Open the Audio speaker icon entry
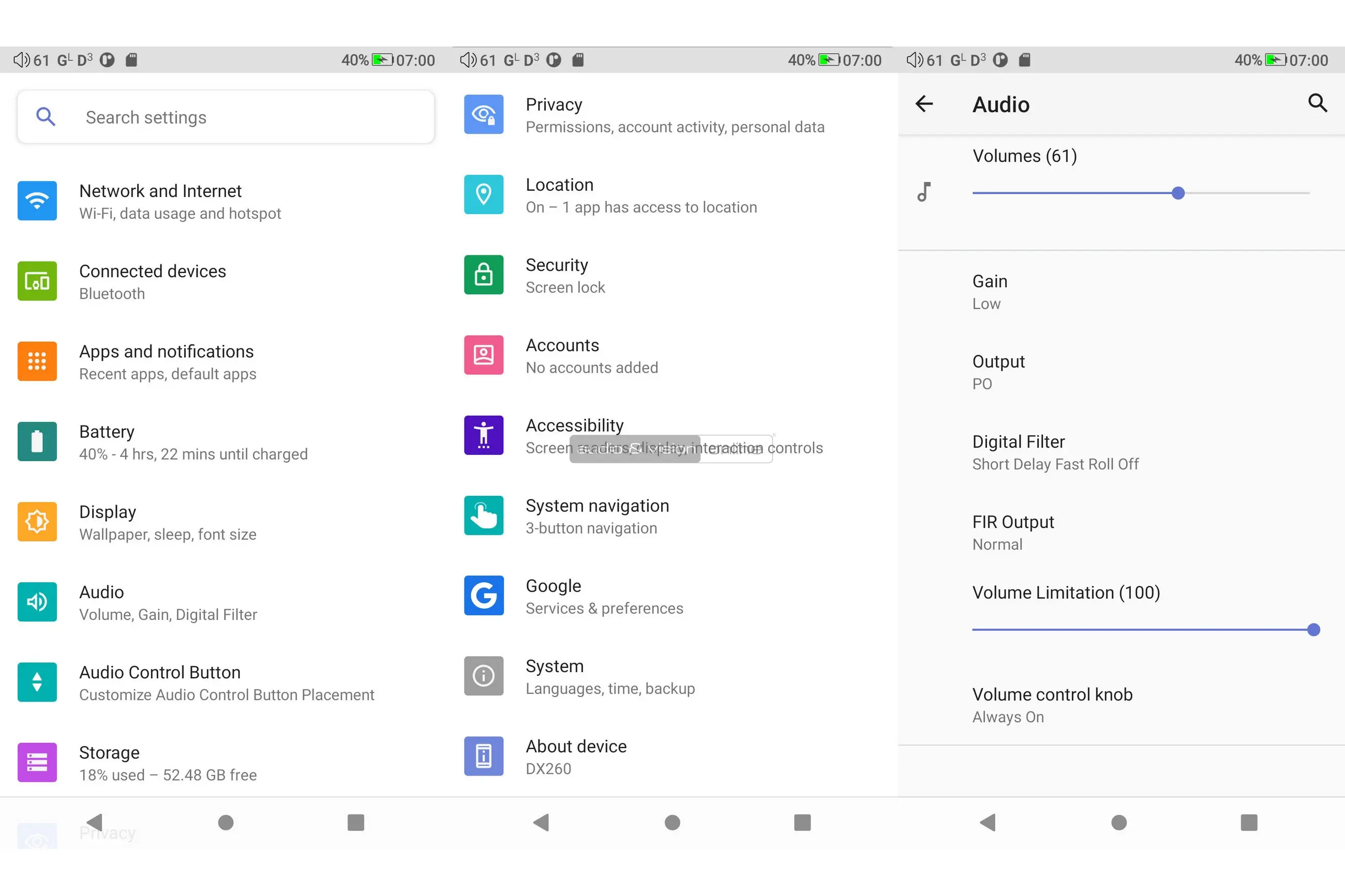 [x=37, y=602]
